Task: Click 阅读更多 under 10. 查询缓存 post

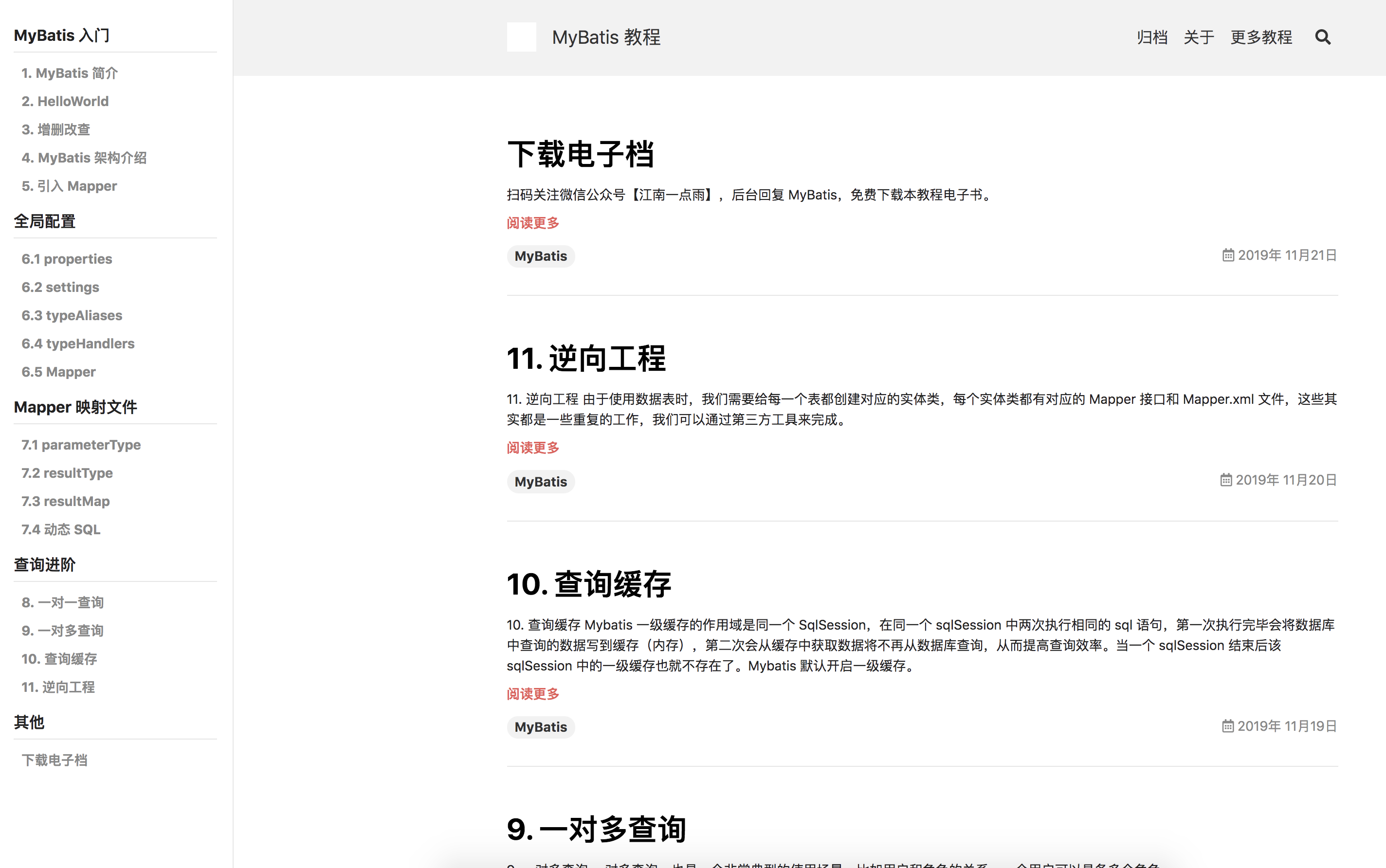Action: pos(533,694)
